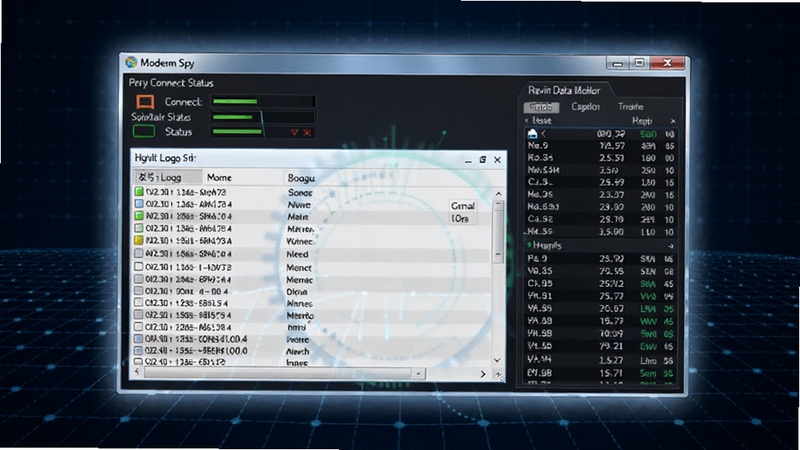Click the chevron next to the home icon
The image size is (800, 450).
pyautogui.click(x=544, y=134)
